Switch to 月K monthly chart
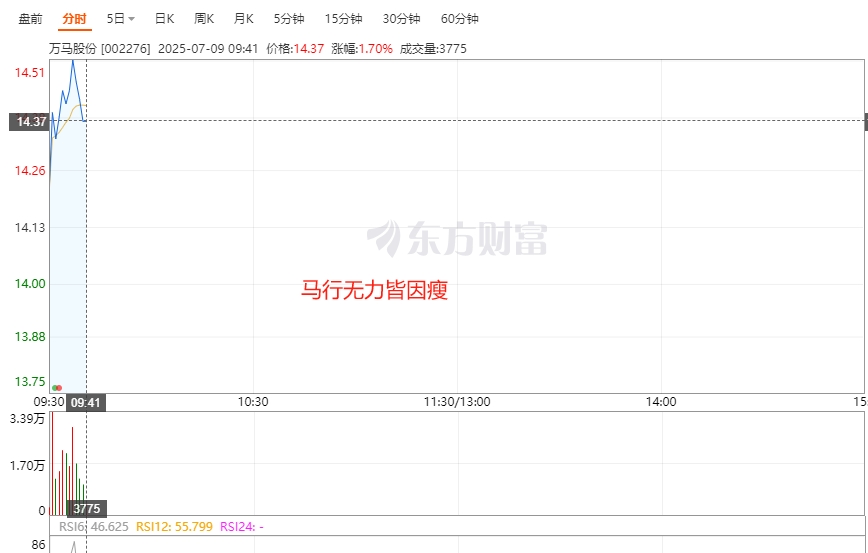Screen dimensions: 868x553 pyautogui.click(x=244, y=19)
